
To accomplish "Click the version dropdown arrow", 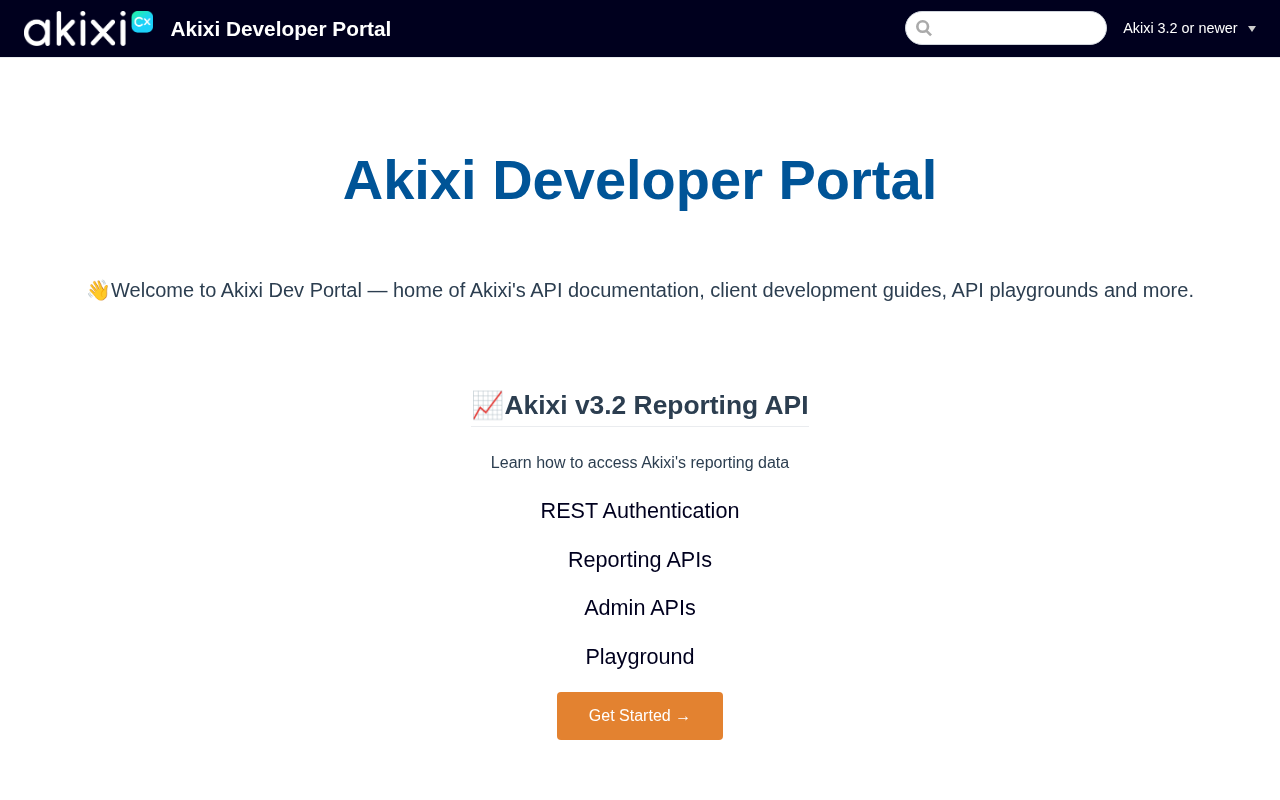I will [x=1252, y=29].
